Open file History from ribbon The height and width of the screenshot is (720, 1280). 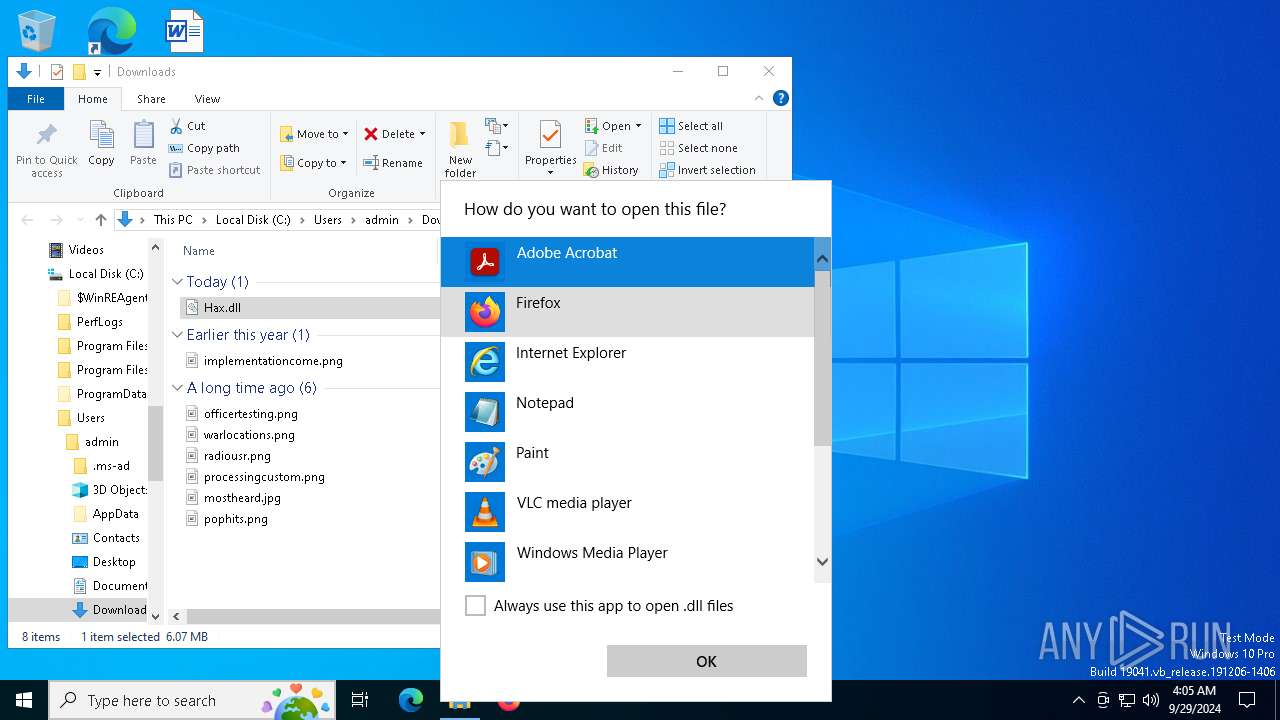click(611, 170)
